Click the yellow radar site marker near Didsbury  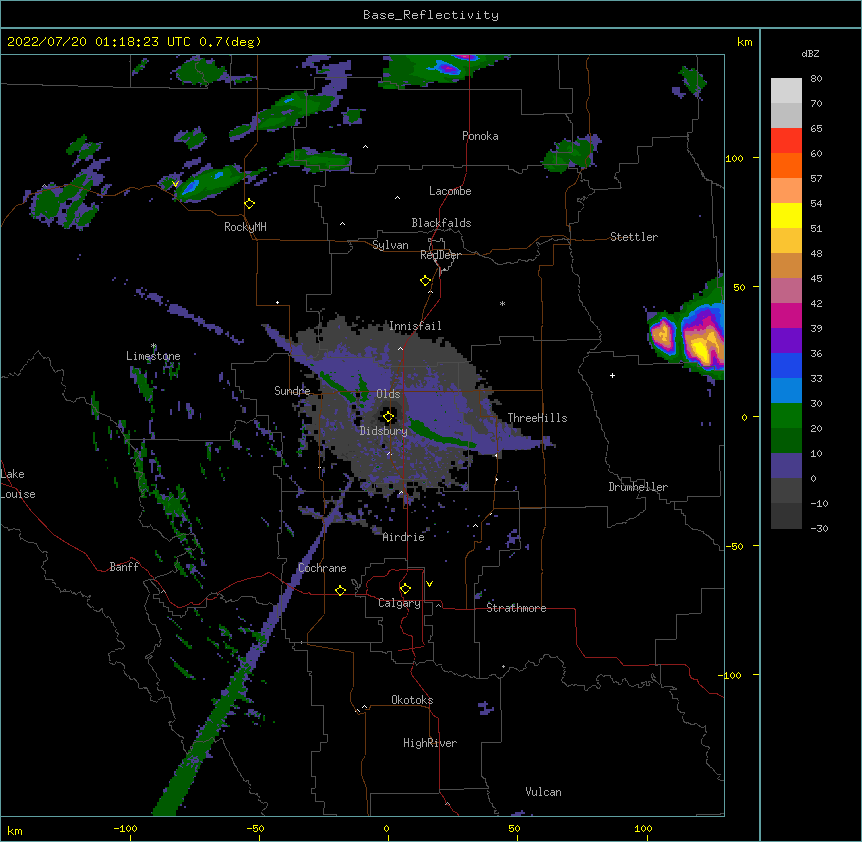point(388,416)
